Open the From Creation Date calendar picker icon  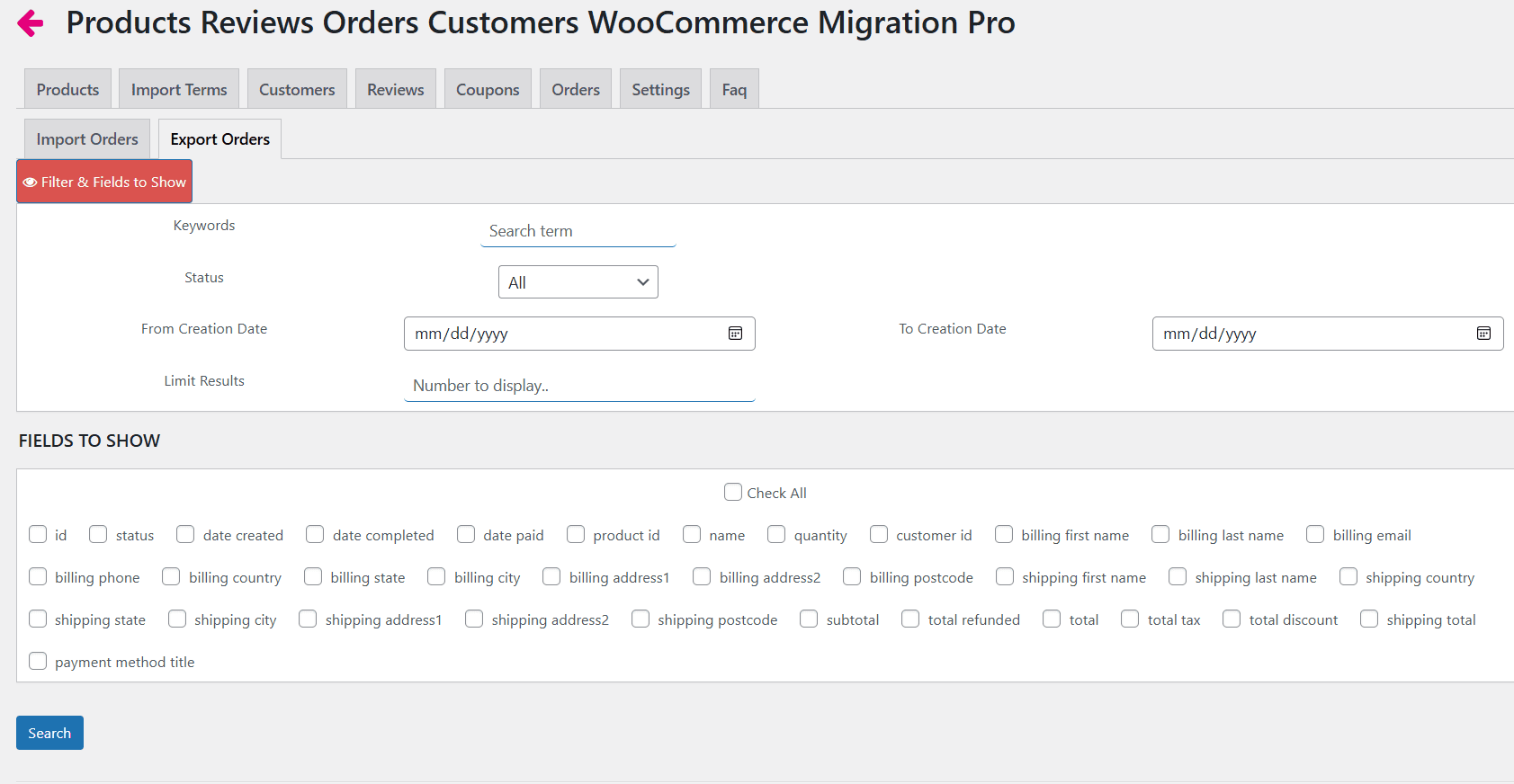[x=735, y=334]
